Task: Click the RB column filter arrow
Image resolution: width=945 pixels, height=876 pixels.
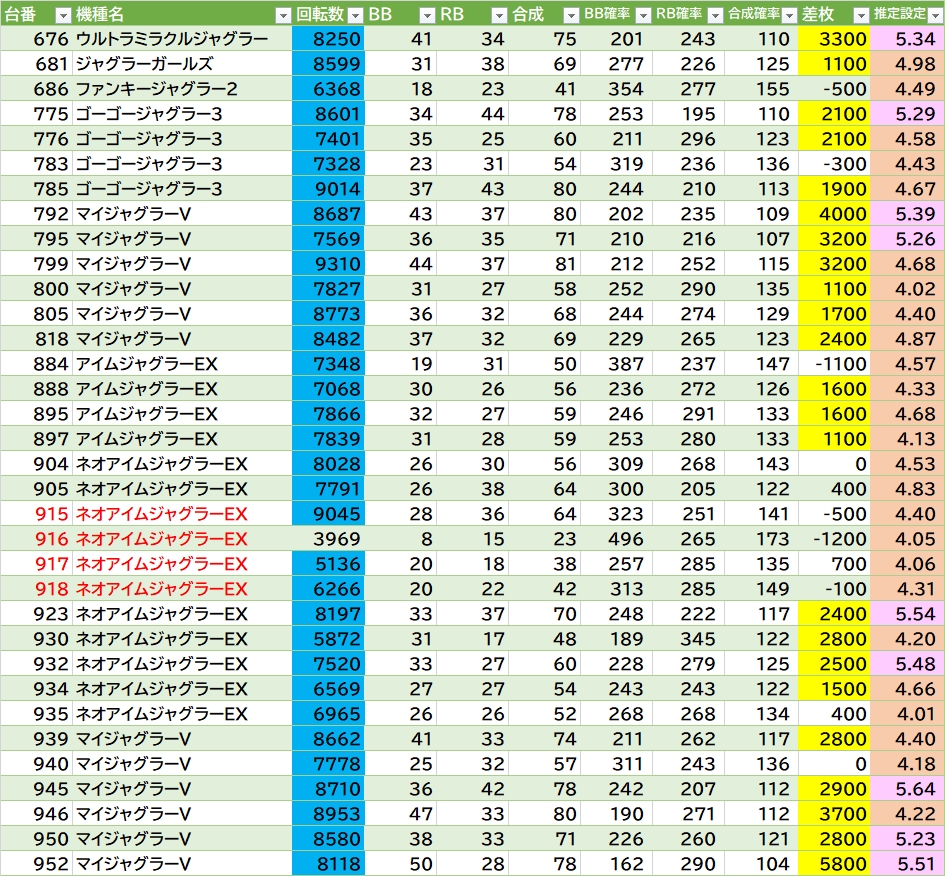Action: tap(499, 14)
